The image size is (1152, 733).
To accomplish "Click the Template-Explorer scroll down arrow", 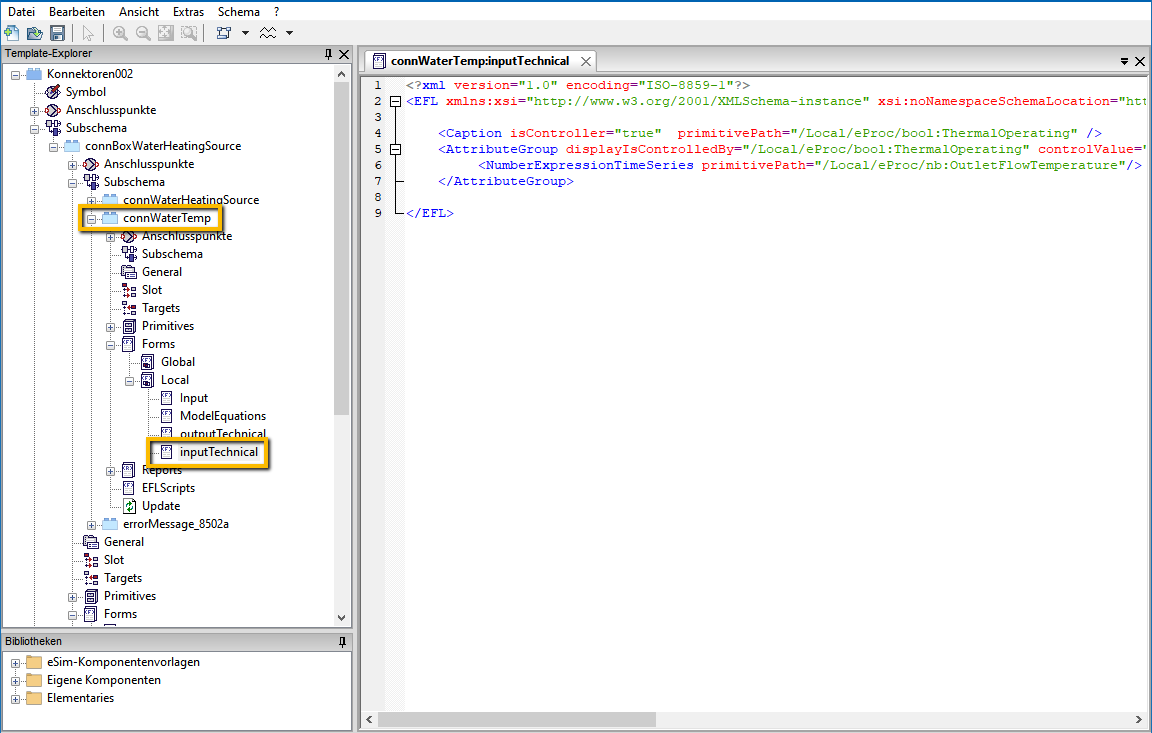I will (341, 618).
